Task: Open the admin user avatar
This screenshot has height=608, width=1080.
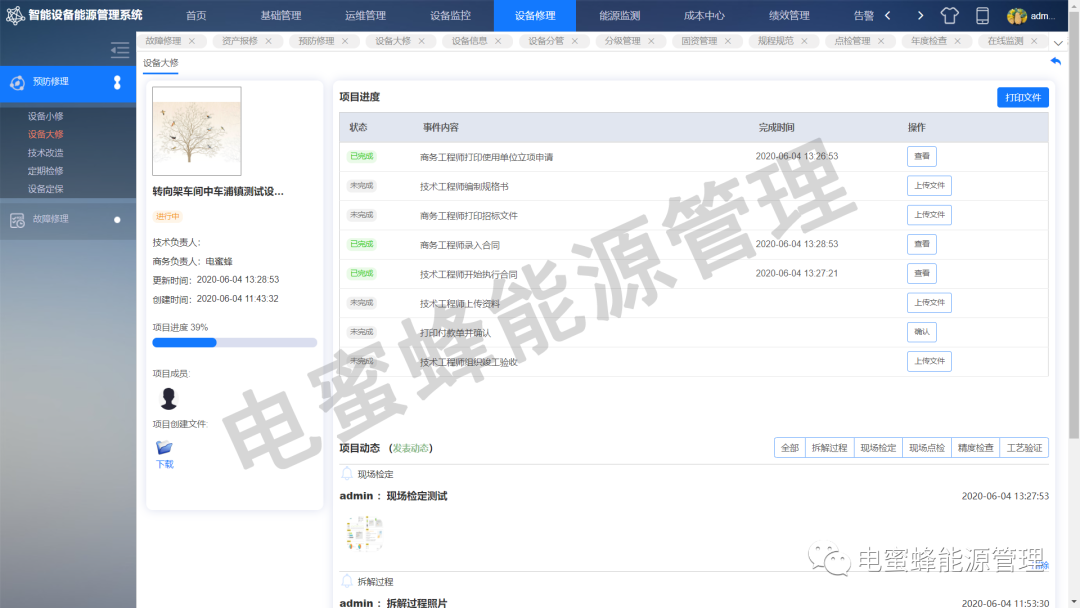Action: pyautogui.click(x=1017, y=15)
